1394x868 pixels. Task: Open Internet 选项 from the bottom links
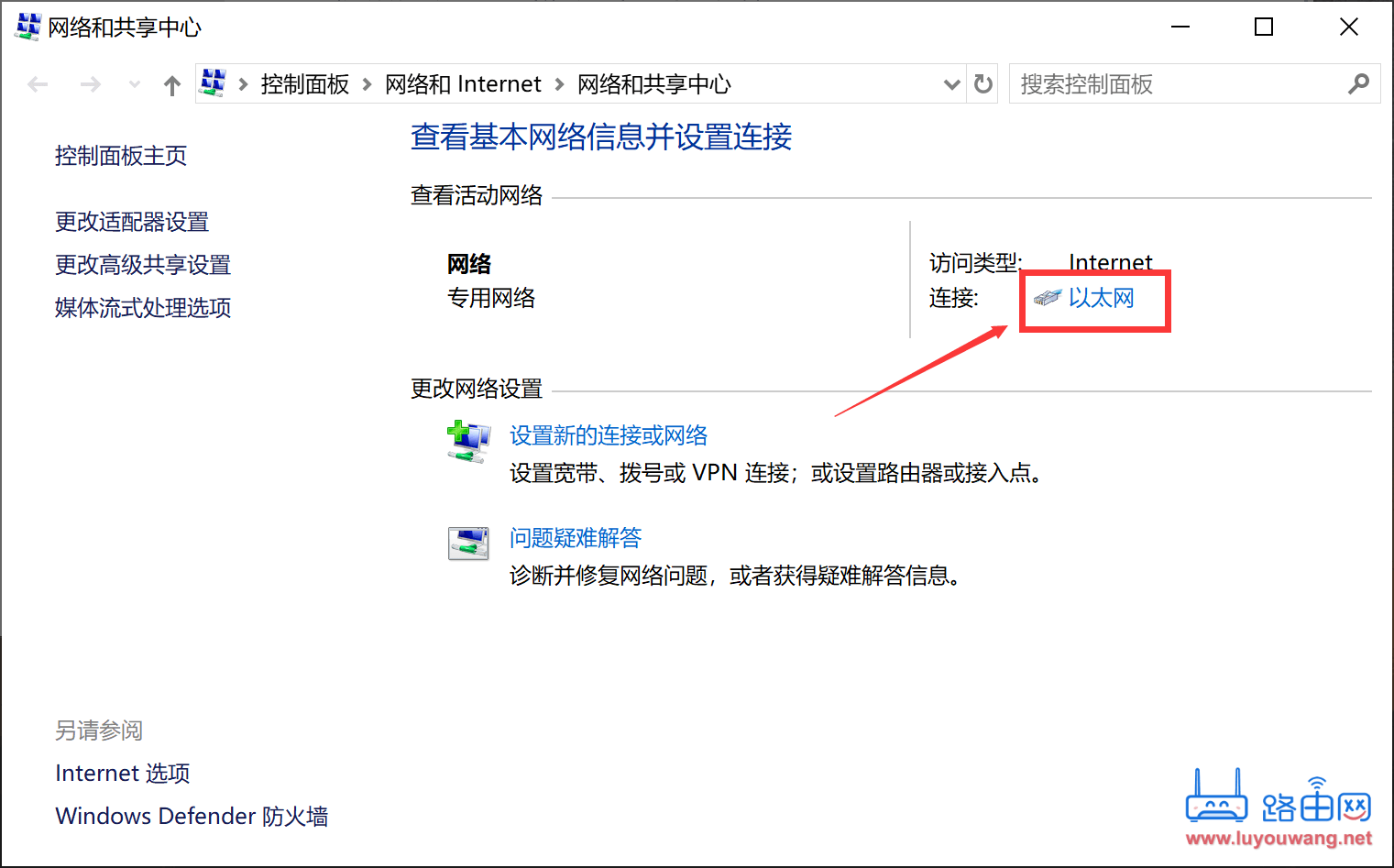point(122,773)
